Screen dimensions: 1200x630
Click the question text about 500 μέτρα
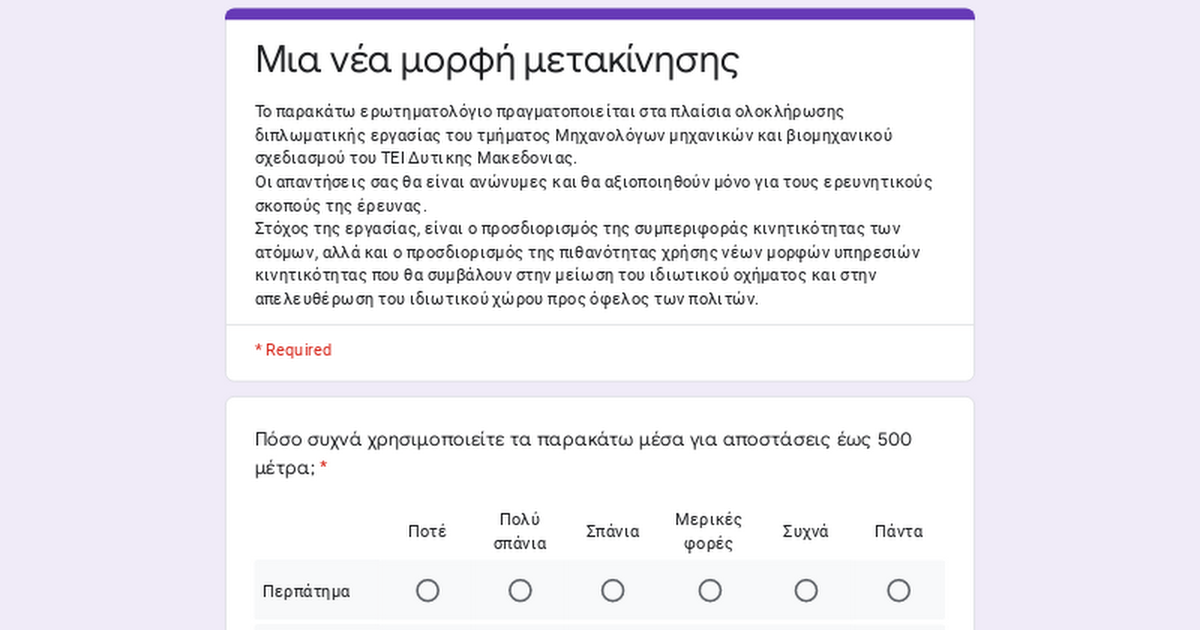click(x=583, y=441)
